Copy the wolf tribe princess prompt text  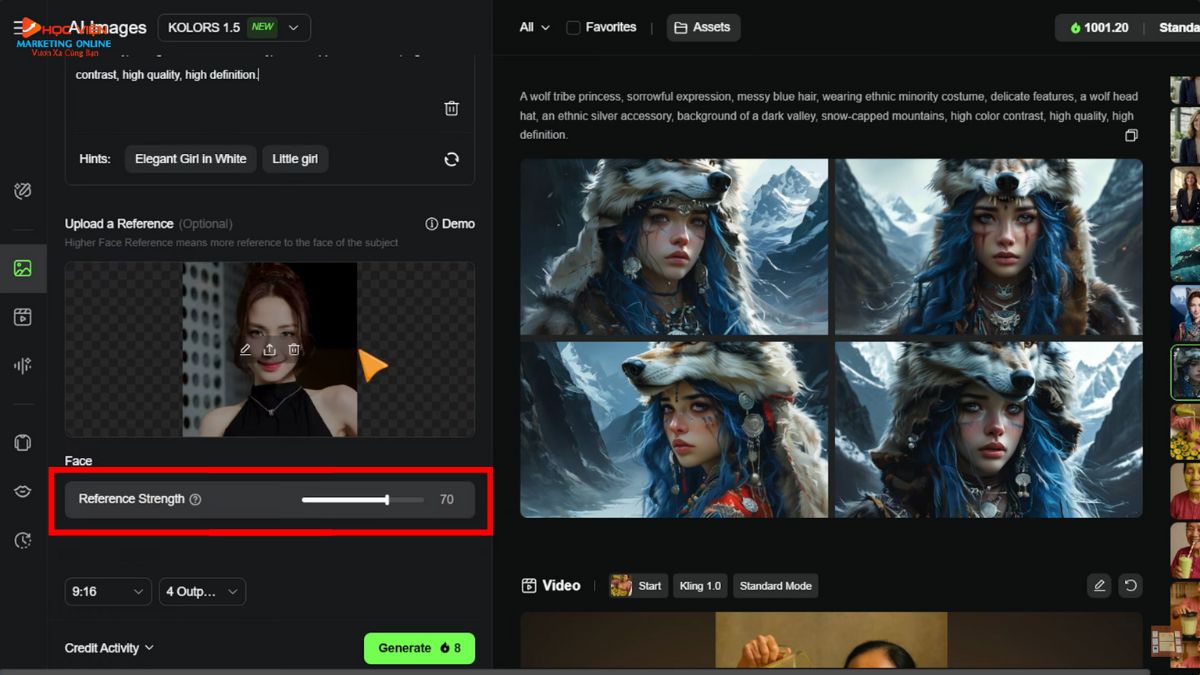[1131, 135]
